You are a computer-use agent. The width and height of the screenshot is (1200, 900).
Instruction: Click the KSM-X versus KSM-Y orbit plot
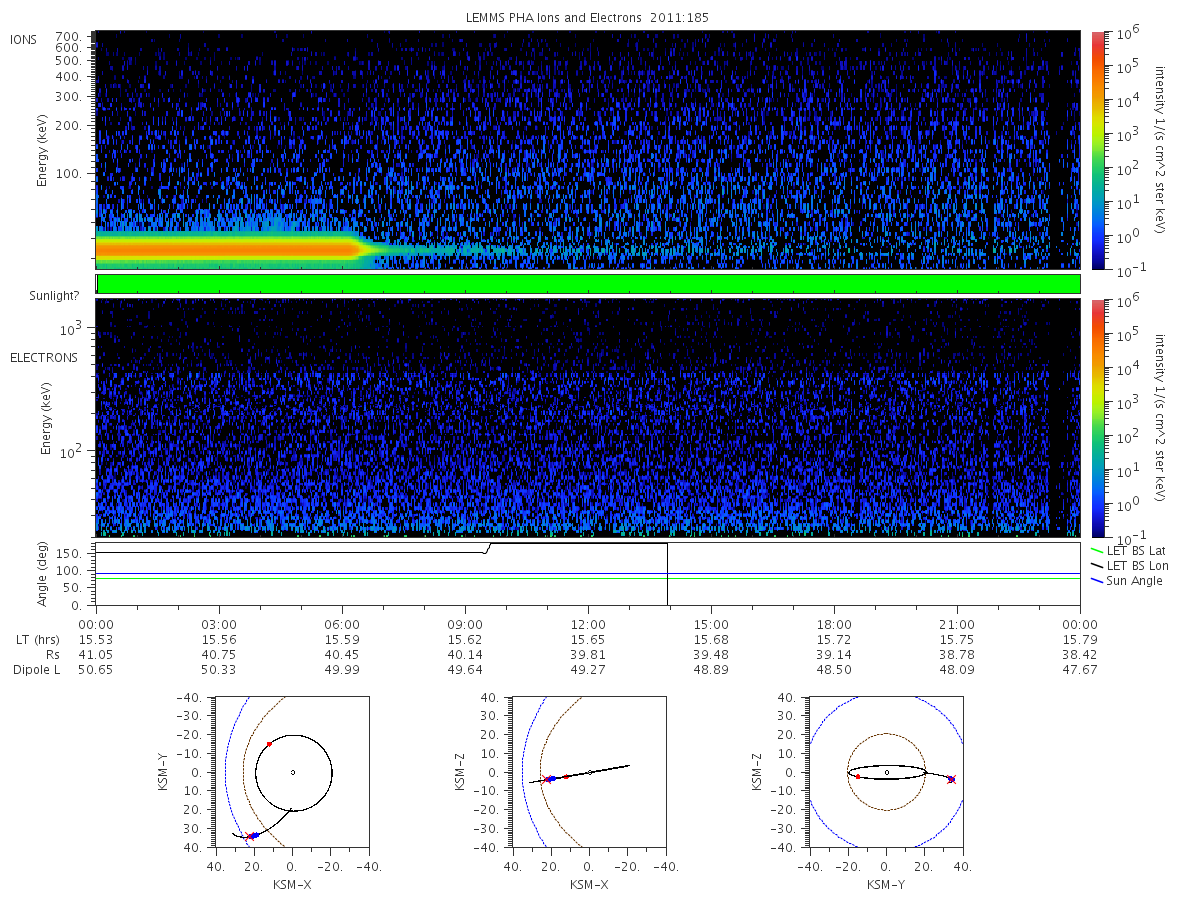[x=290, y=772]
